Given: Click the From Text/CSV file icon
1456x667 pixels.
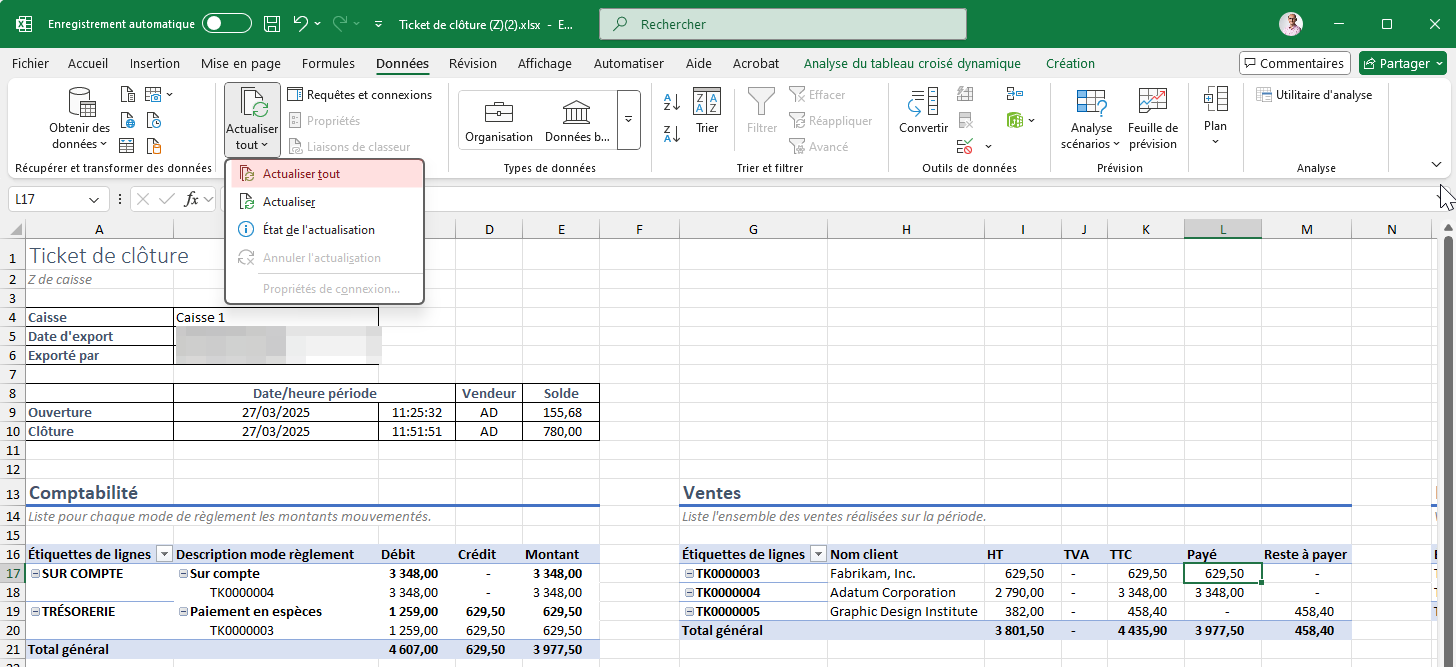Looking at the screenshot, I should tap(127, 95).
